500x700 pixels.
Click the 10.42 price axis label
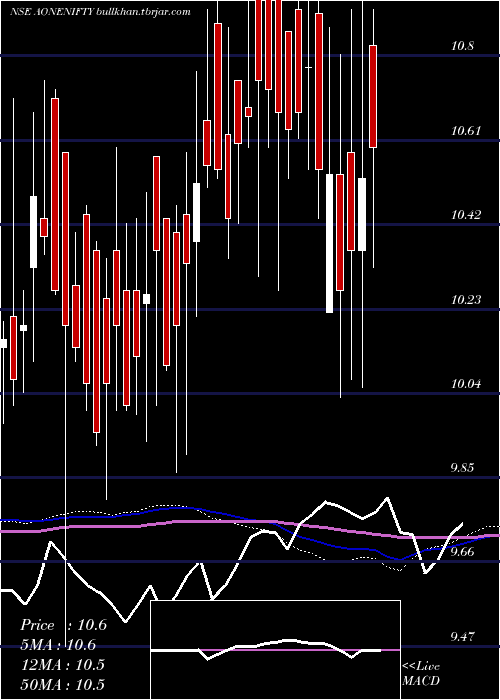466,215
